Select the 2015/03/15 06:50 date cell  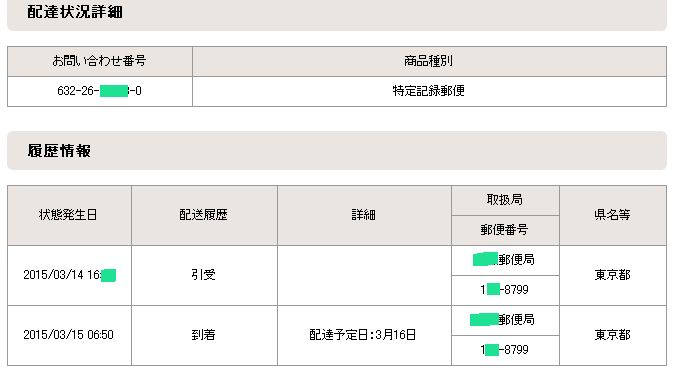(x=69, y=336)
